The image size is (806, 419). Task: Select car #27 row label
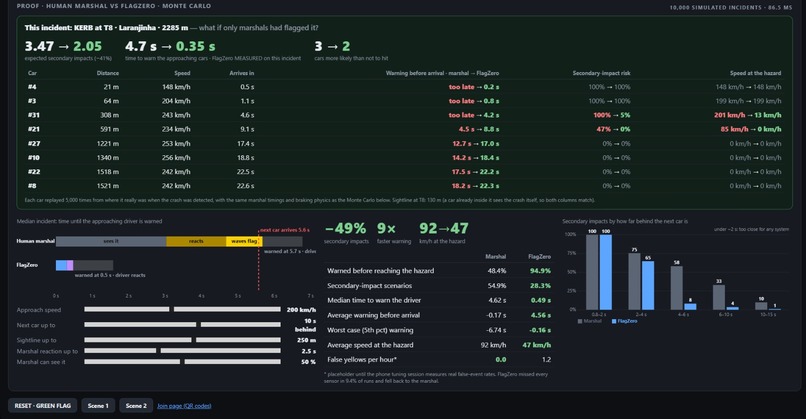point(33,143)
